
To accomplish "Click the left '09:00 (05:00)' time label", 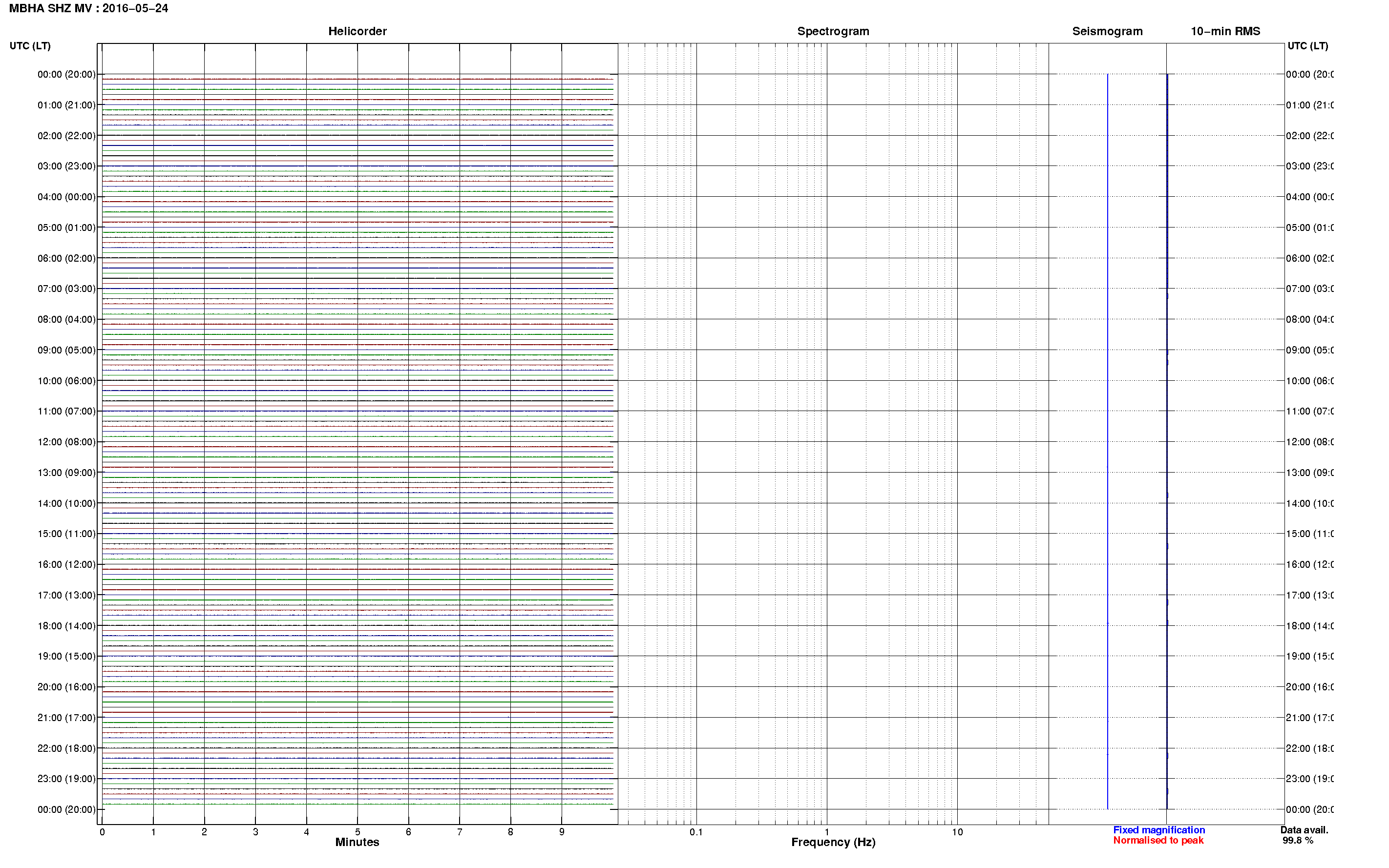I will point(66,350).
